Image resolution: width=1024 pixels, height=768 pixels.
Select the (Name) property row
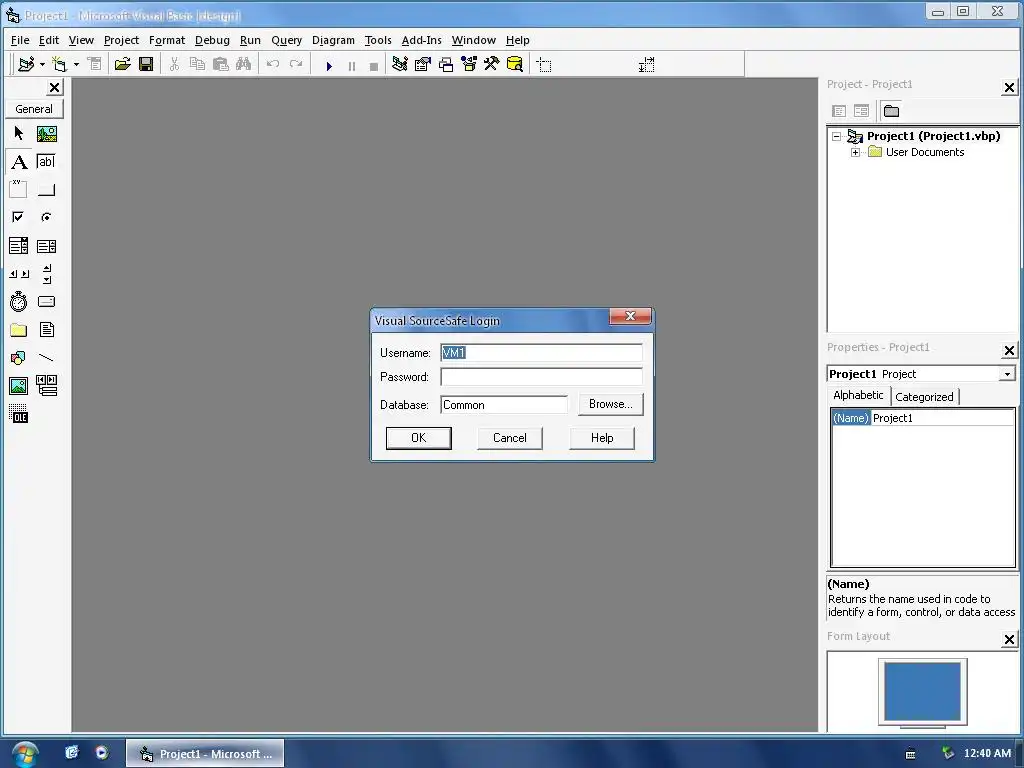click(923, 418)
